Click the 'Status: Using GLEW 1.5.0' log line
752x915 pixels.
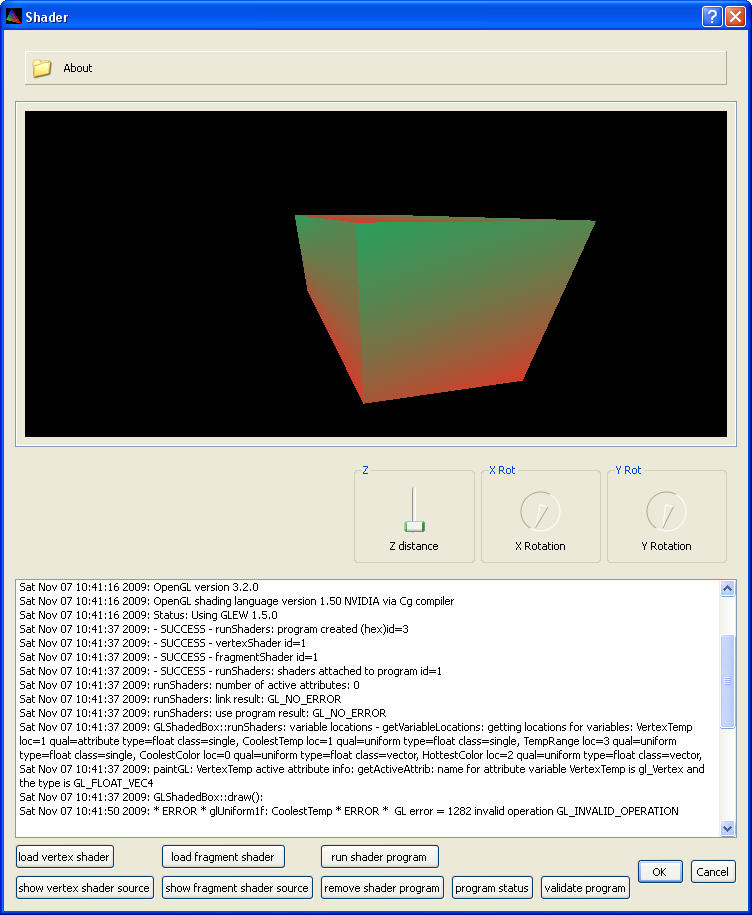point(148,615)
